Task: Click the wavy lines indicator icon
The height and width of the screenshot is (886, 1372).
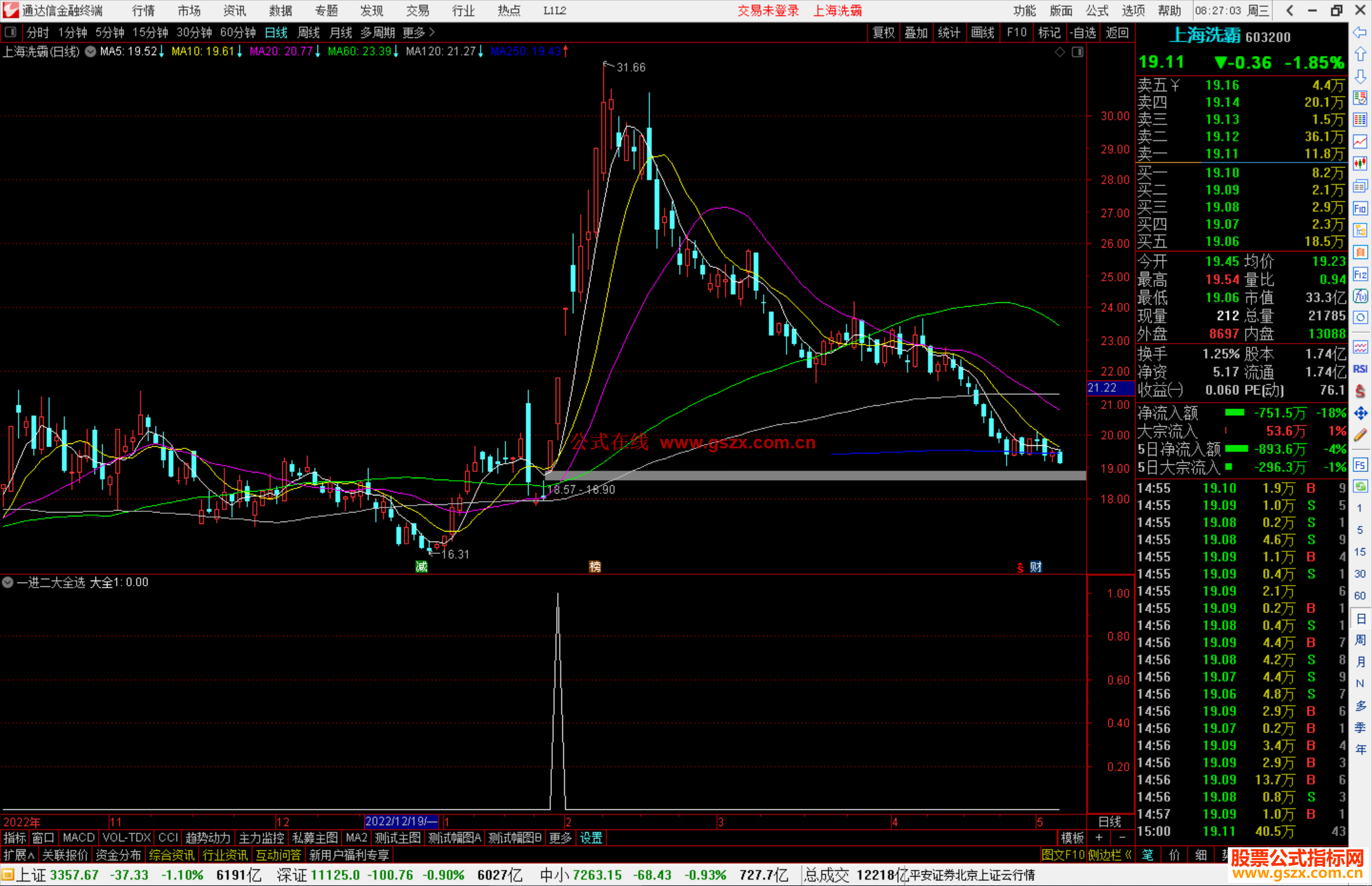Action: tap(1360, 347)
